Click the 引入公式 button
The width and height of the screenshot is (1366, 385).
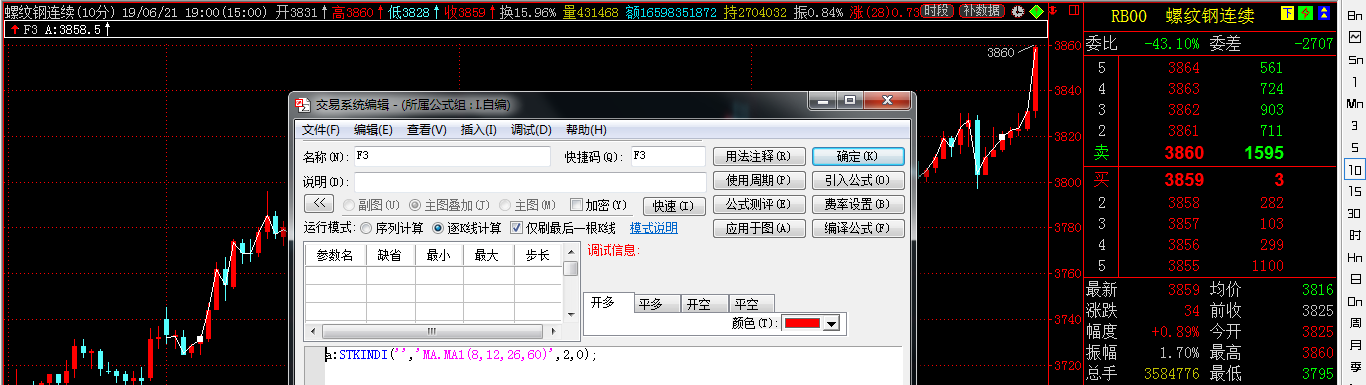[x=858, y=181]
